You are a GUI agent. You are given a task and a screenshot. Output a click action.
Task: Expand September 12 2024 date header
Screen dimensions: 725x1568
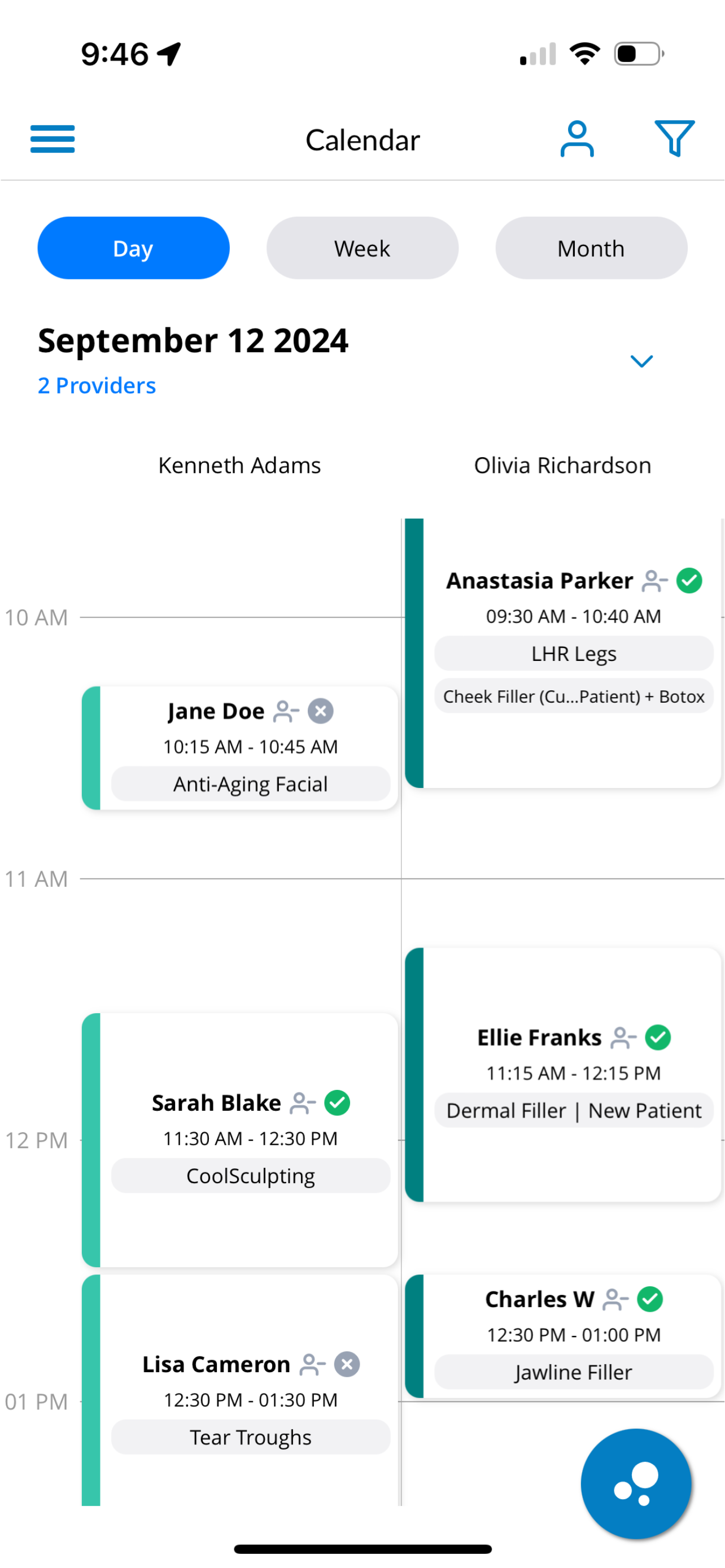193,340
